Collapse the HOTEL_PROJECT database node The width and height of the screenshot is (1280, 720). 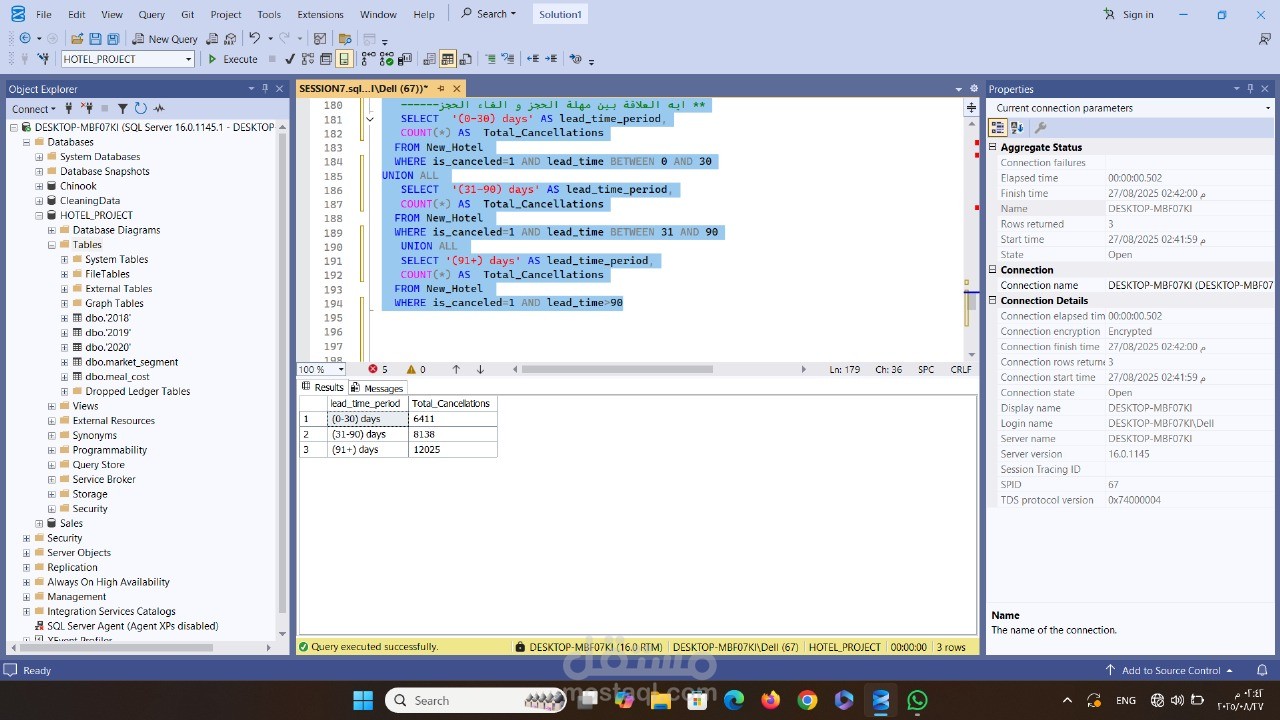(39, 215)
